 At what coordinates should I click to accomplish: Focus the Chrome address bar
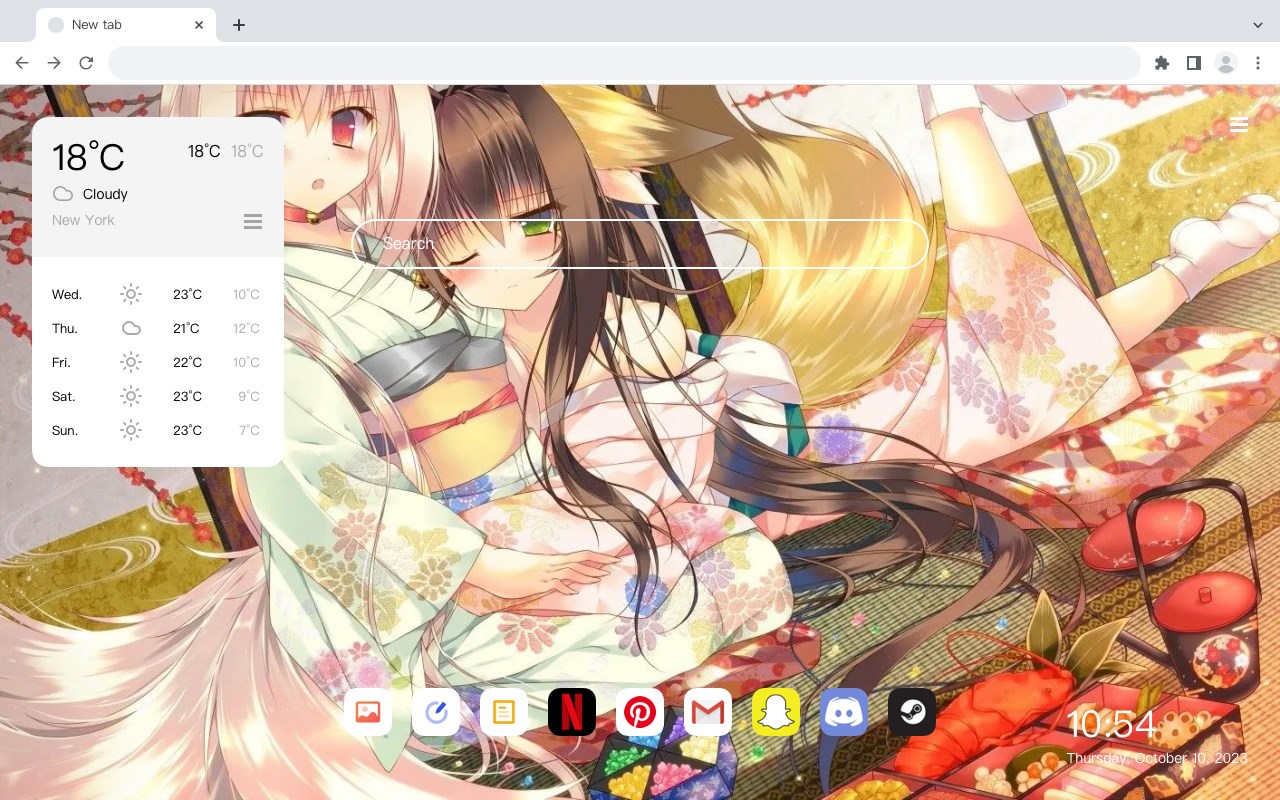point(624,63)
